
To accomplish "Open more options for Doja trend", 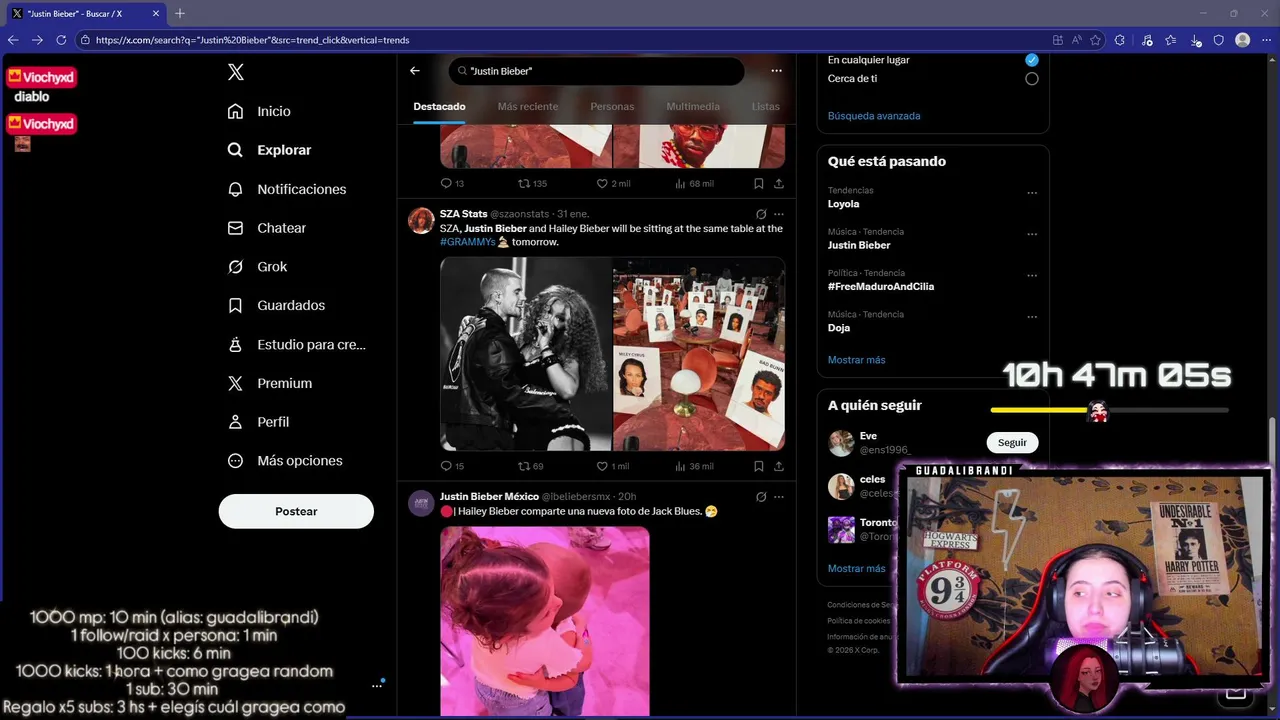I will click(1032, 317).
